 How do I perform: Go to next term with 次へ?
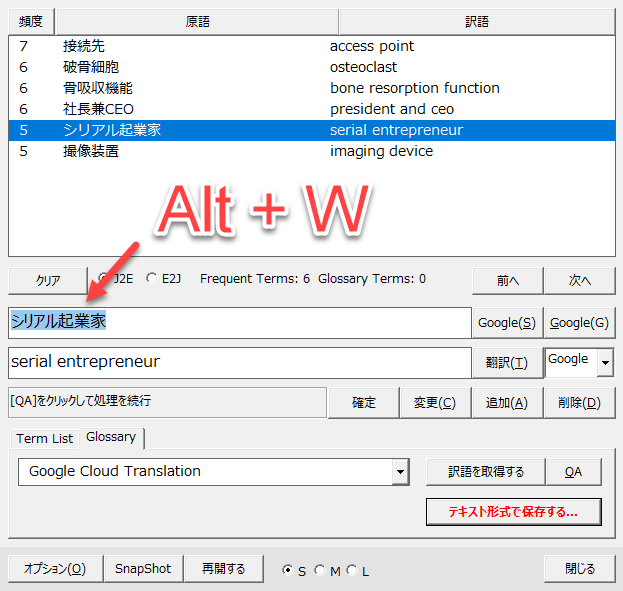579,281
